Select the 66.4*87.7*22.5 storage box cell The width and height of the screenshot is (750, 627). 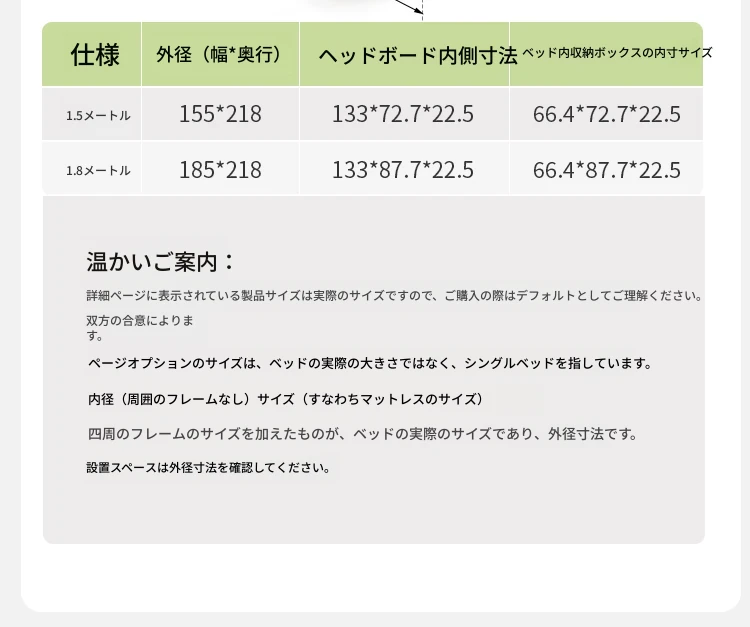606,169
